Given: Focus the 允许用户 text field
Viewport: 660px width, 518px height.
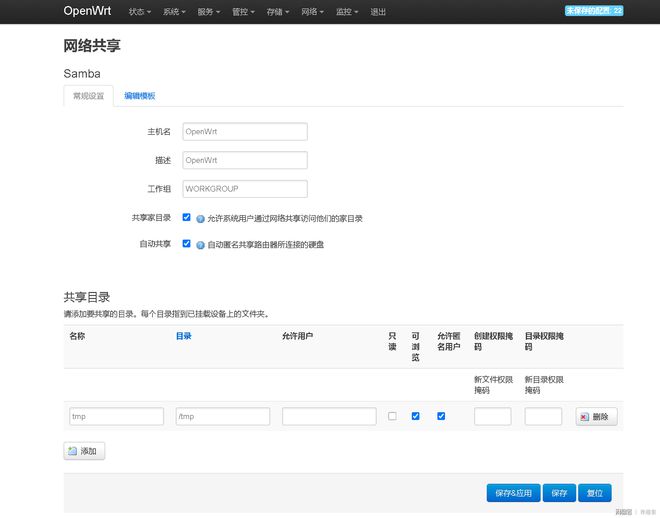Looking at the screenshot, I should tap(329, 416).
